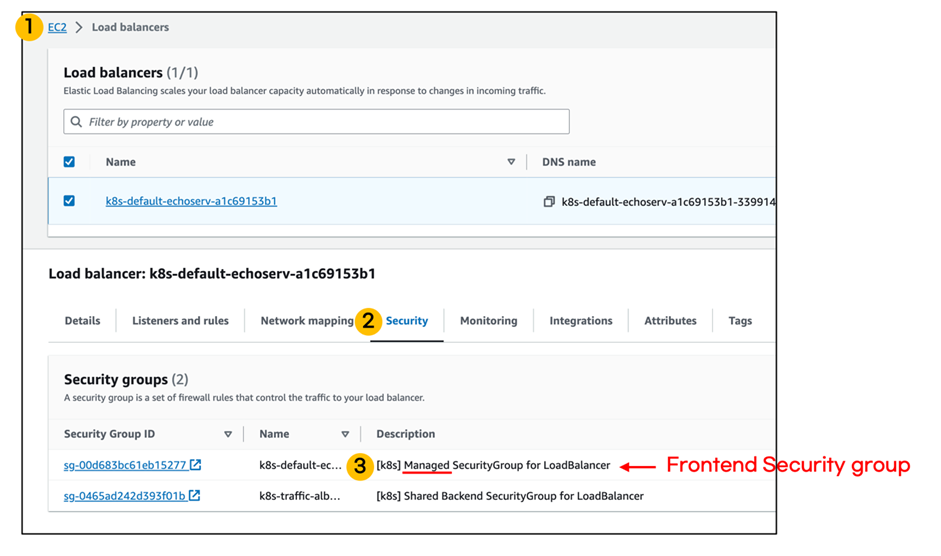Screen dimensions: 941x556
Task: Click the Security Group ID column header text
Action: [x=109, y=434]
